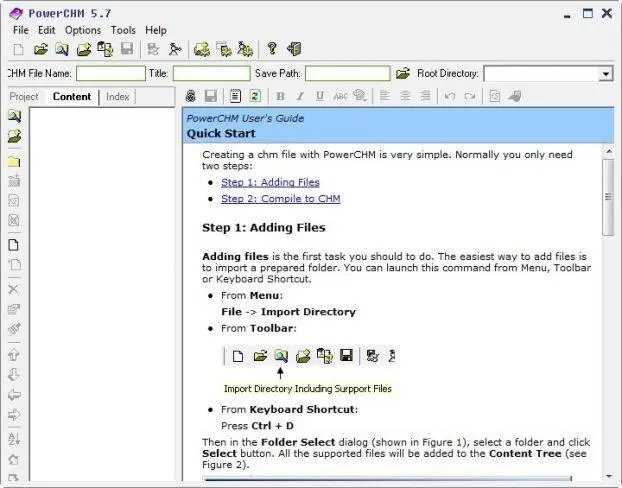Click the window with gears compile icon
The height and width of the screenshot is (488, 622).
[x=224, y=49]
